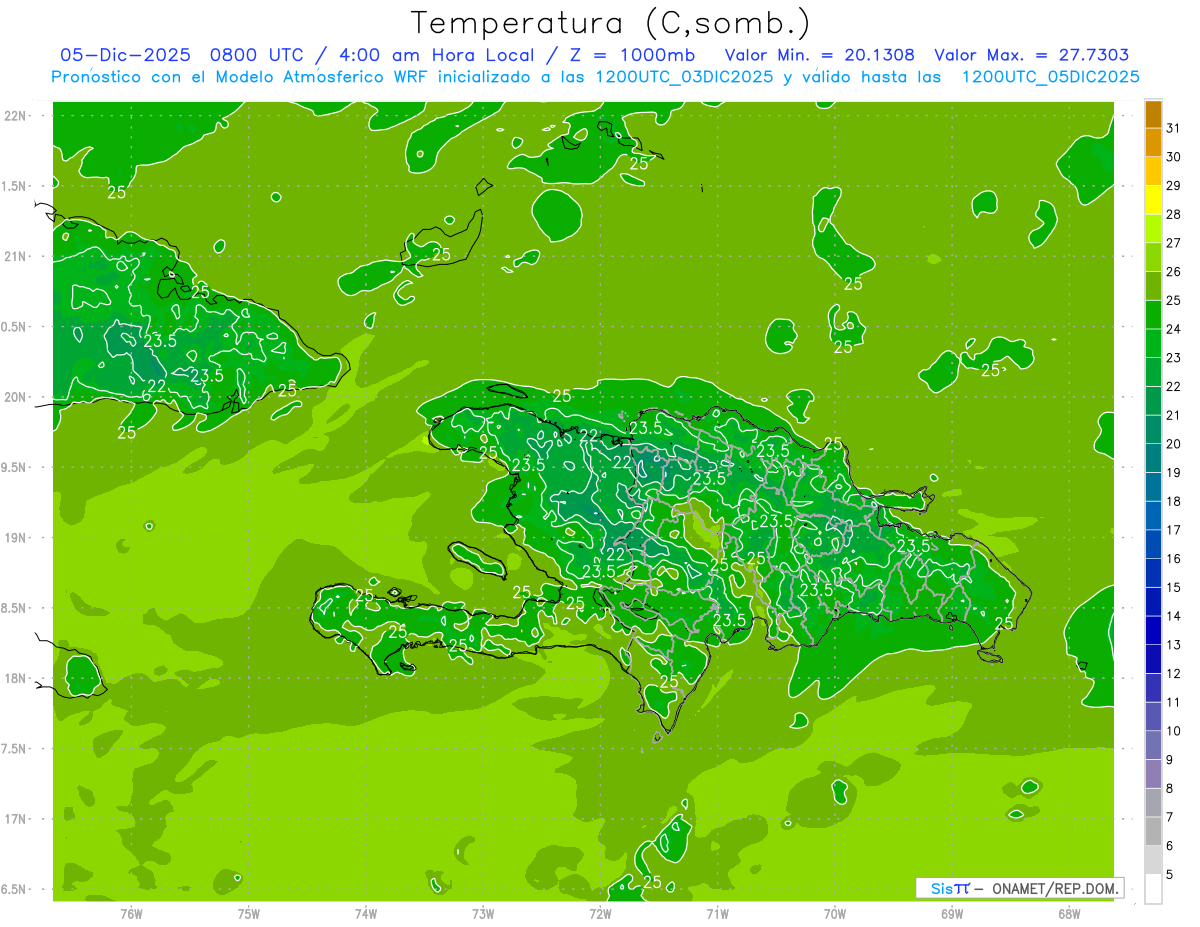Click the '05-Dic-2025' date text
The height and width of the screenshot is (927, 1200).
(125, 55)
